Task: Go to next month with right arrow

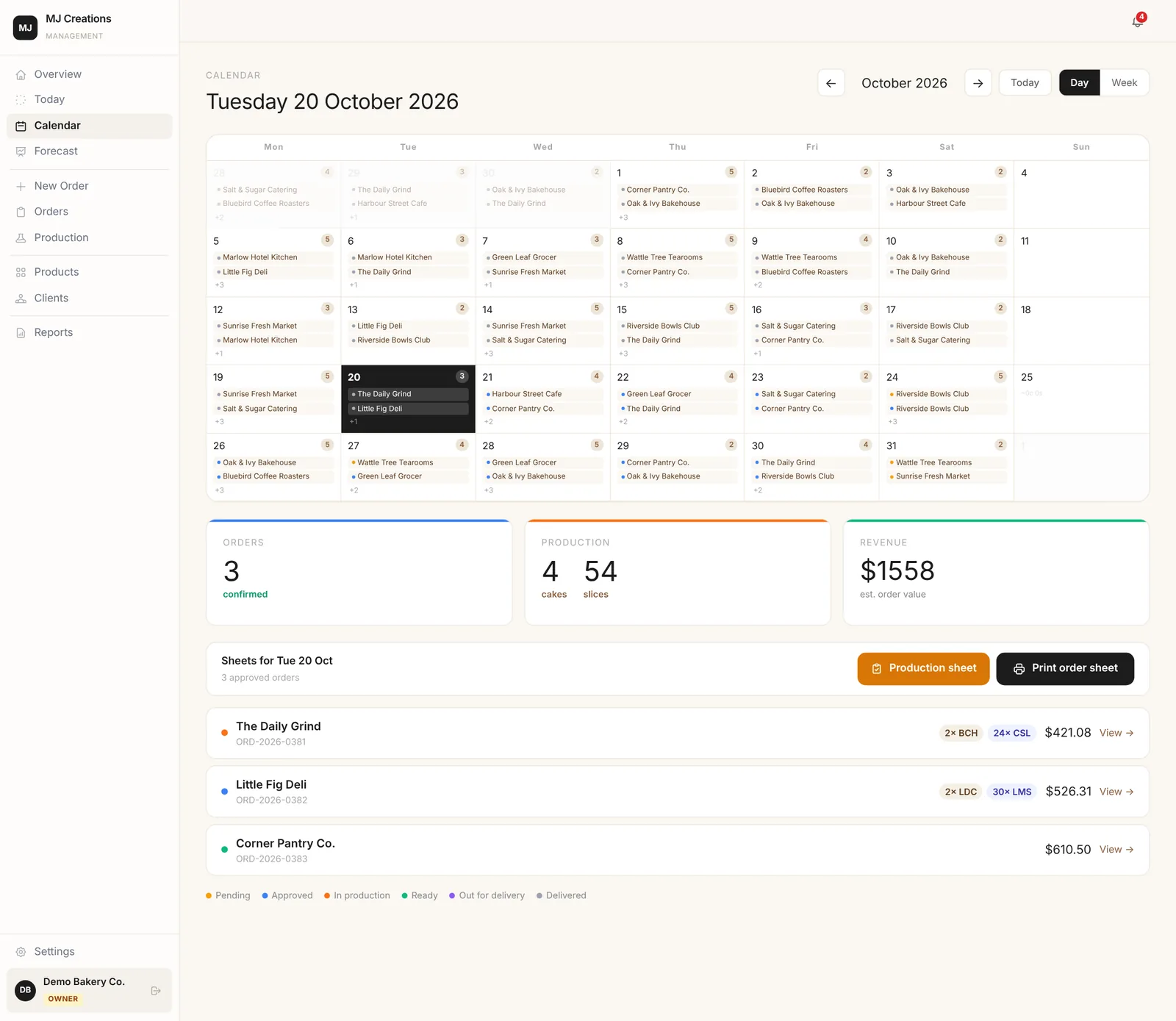Action: coord(978,83)
